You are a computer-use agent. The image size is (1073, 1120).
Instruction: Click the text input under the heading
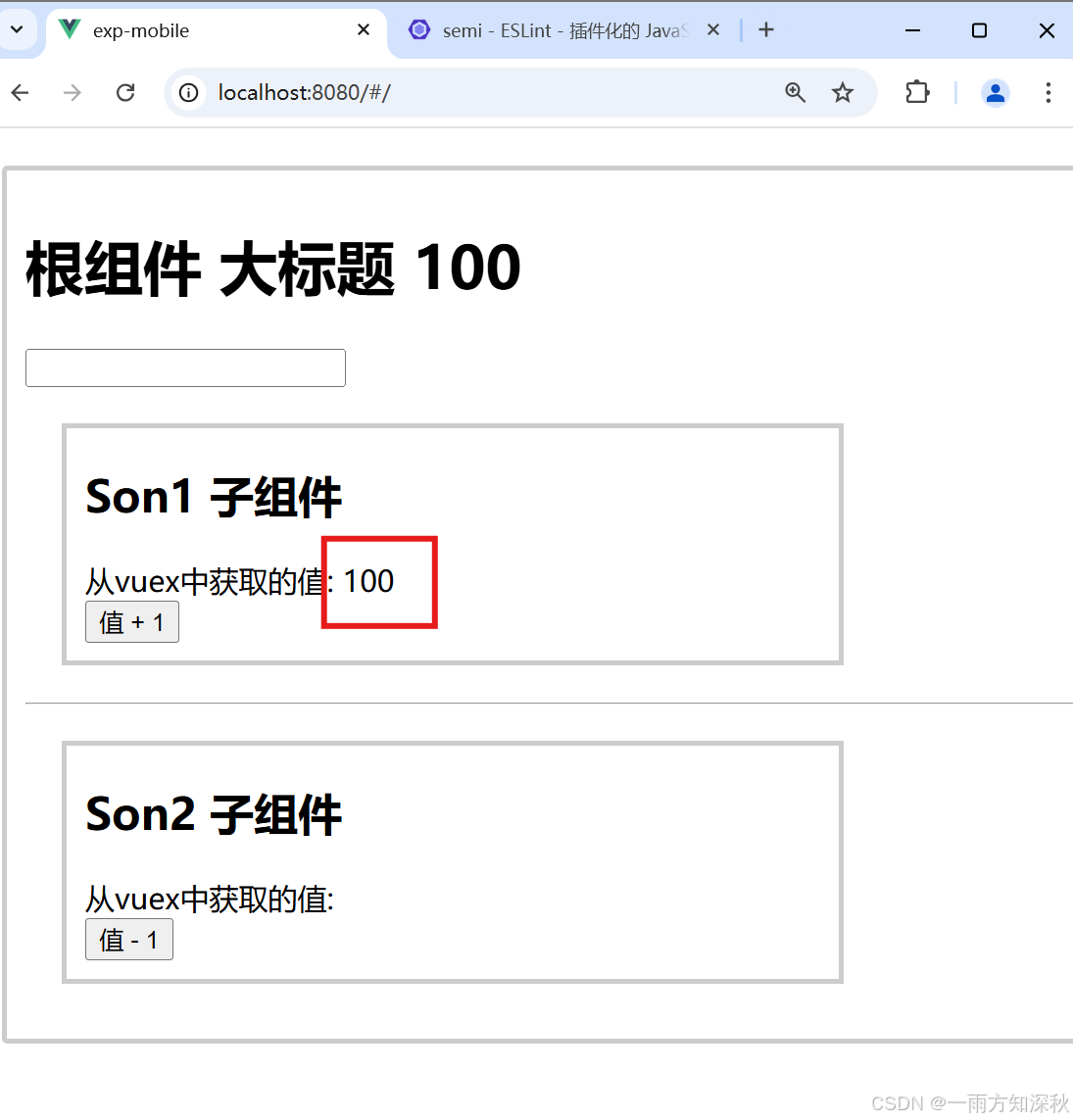click(x=186, y=367)
